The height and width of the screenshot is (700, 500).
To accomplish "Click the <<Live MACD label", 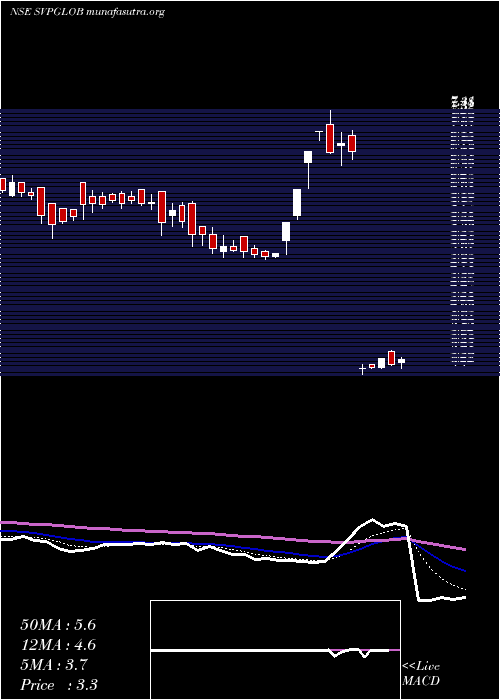I will tap(421, 674).
